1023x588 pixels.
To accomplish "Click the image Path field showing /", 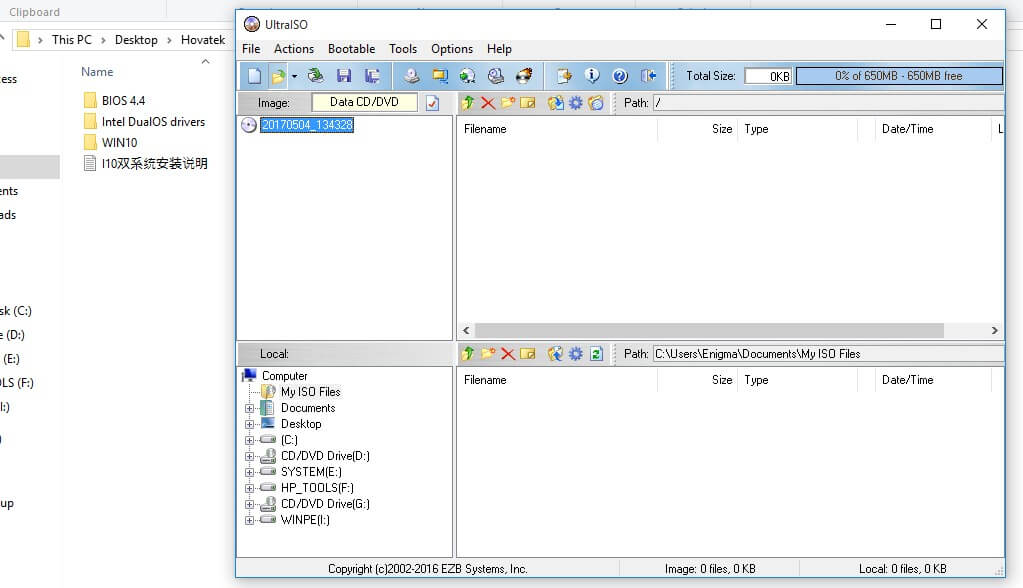I will pos(828,103).
